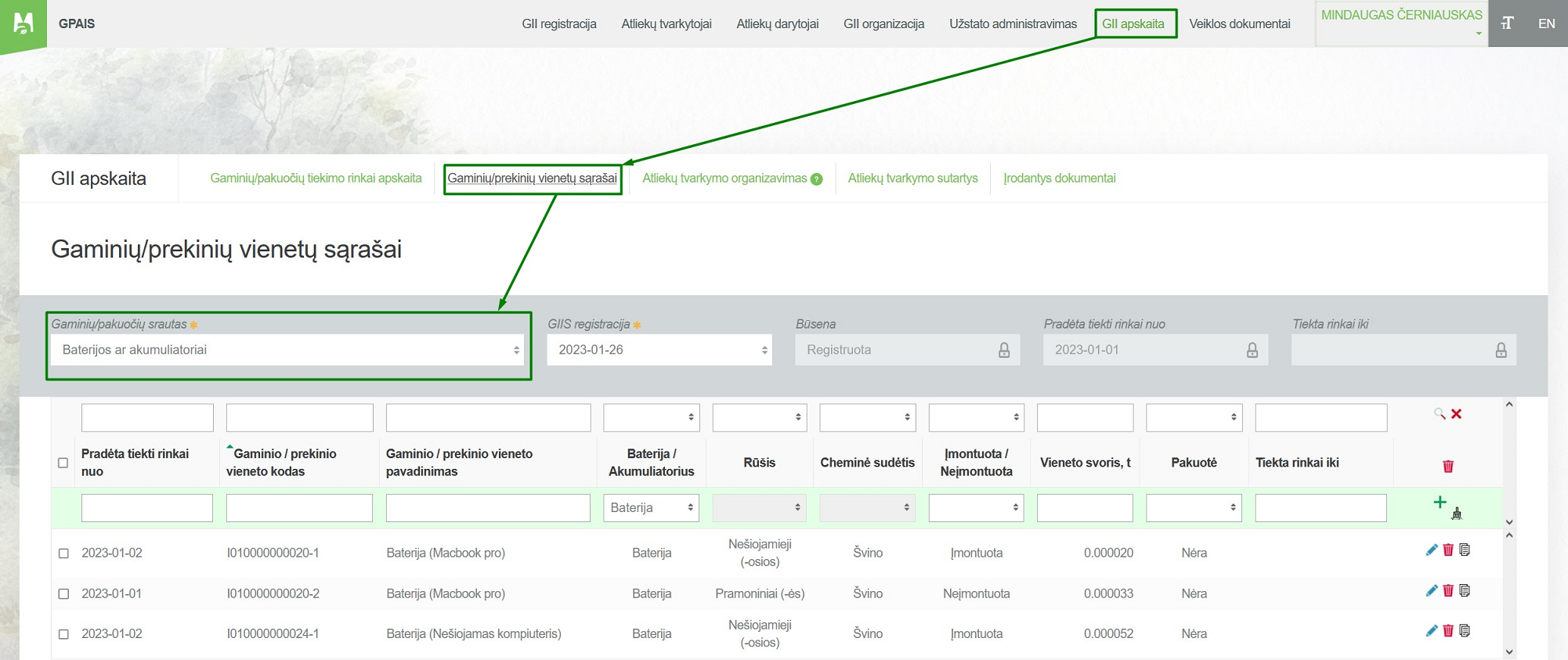Click the header trash icon to delete selected

(x=1447, y=467)
